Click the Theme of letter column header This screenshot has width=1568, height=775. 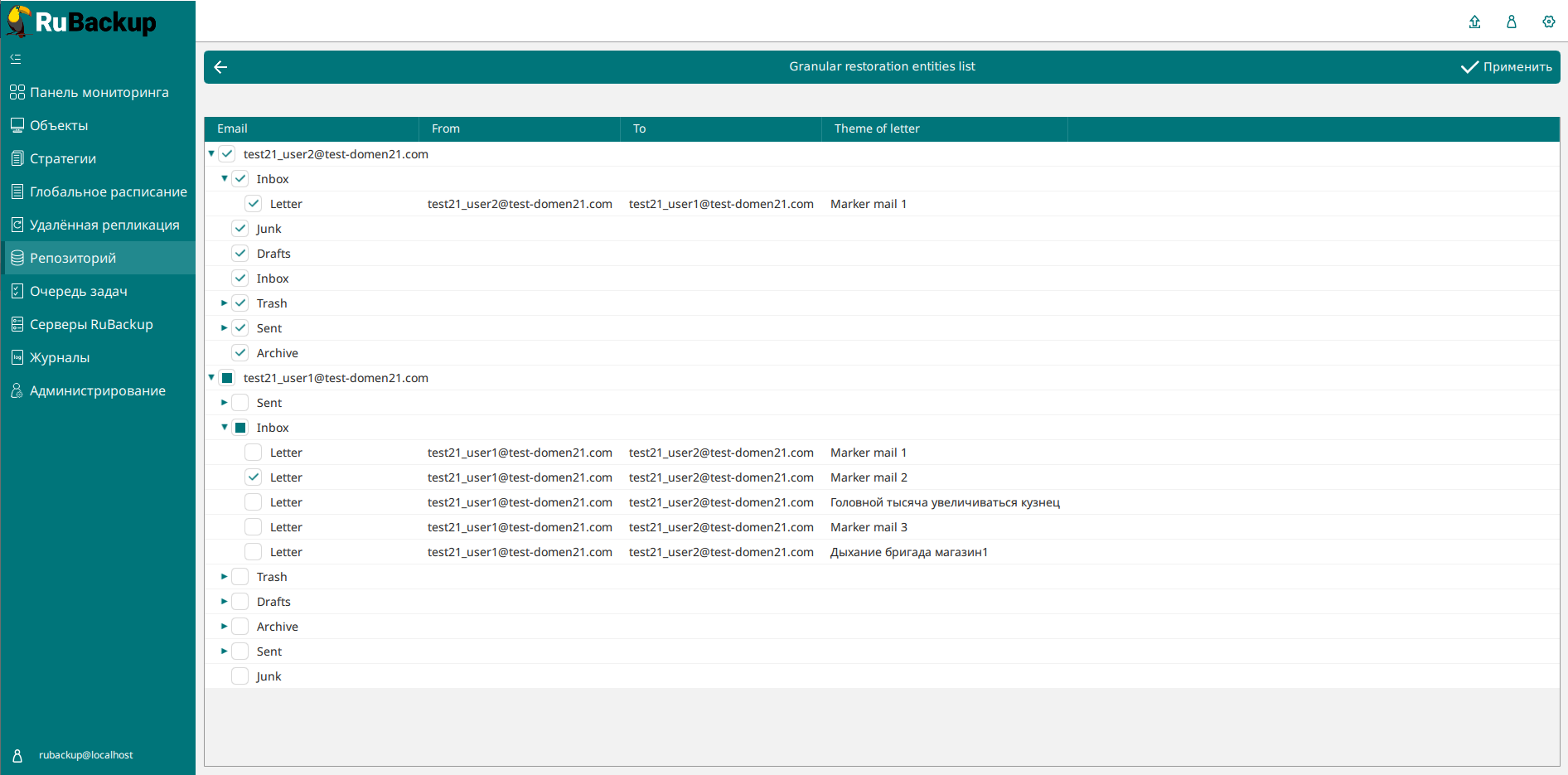pyautogui.click(x=877, y=128)
